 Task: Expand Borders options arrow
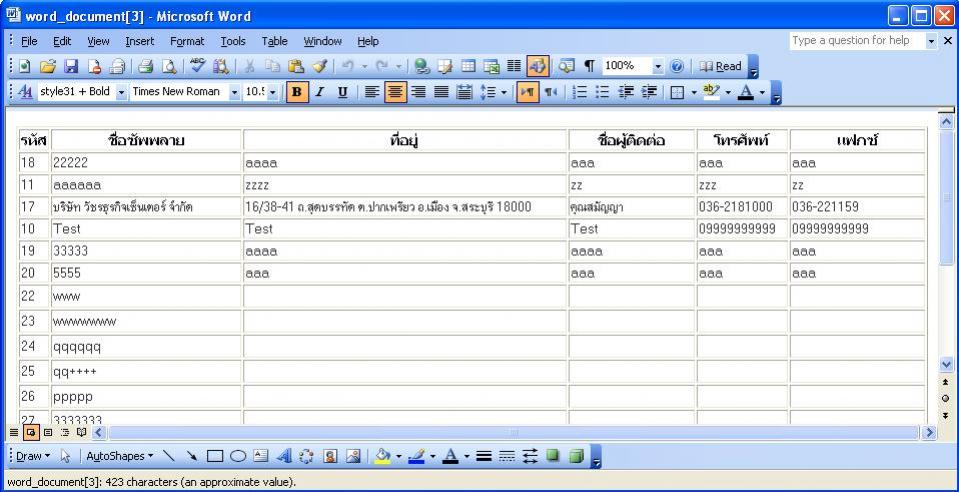click(x=694, y=92)
